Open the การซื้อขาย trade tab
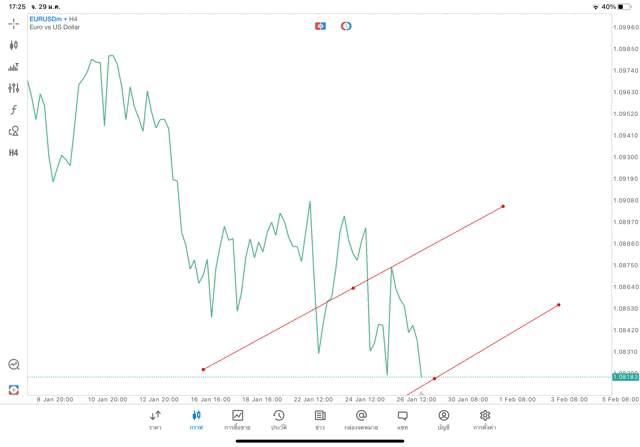The height and width of the screenshot is (447, 640). (x=237, y=419)
